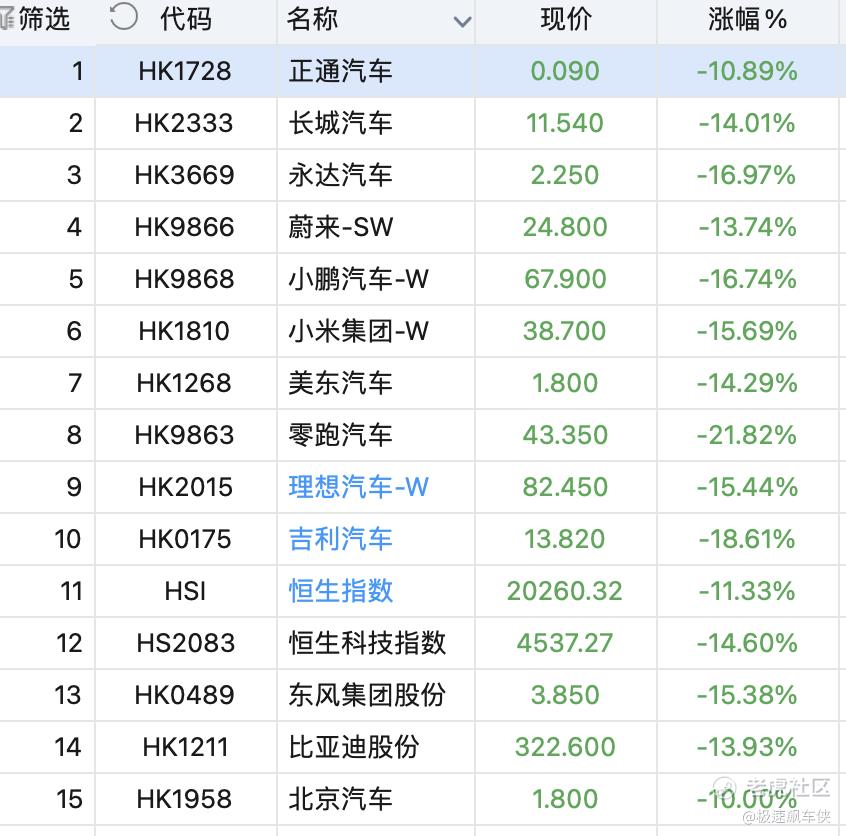Sort by the 涨幅% column header

[747, 19]
